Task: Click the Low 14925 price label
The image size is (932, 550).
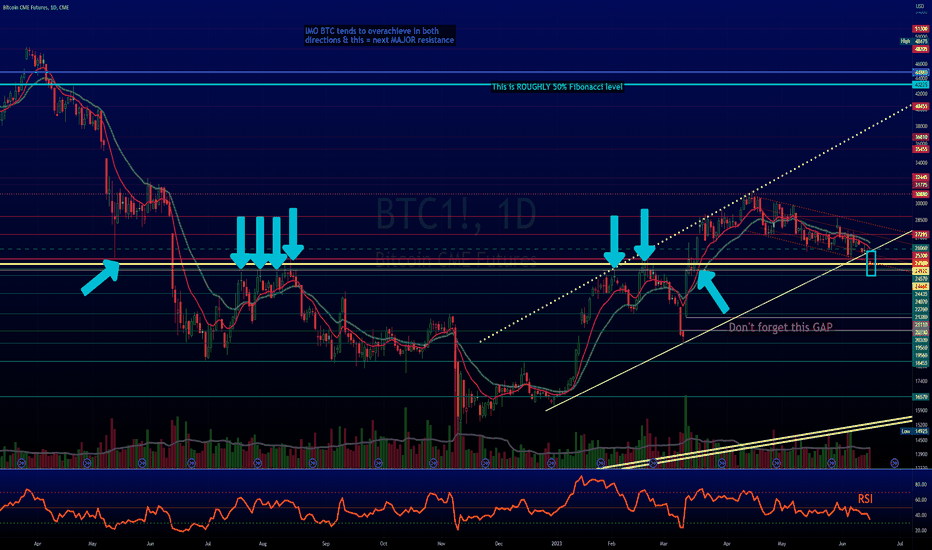Action: click(915, 431)
